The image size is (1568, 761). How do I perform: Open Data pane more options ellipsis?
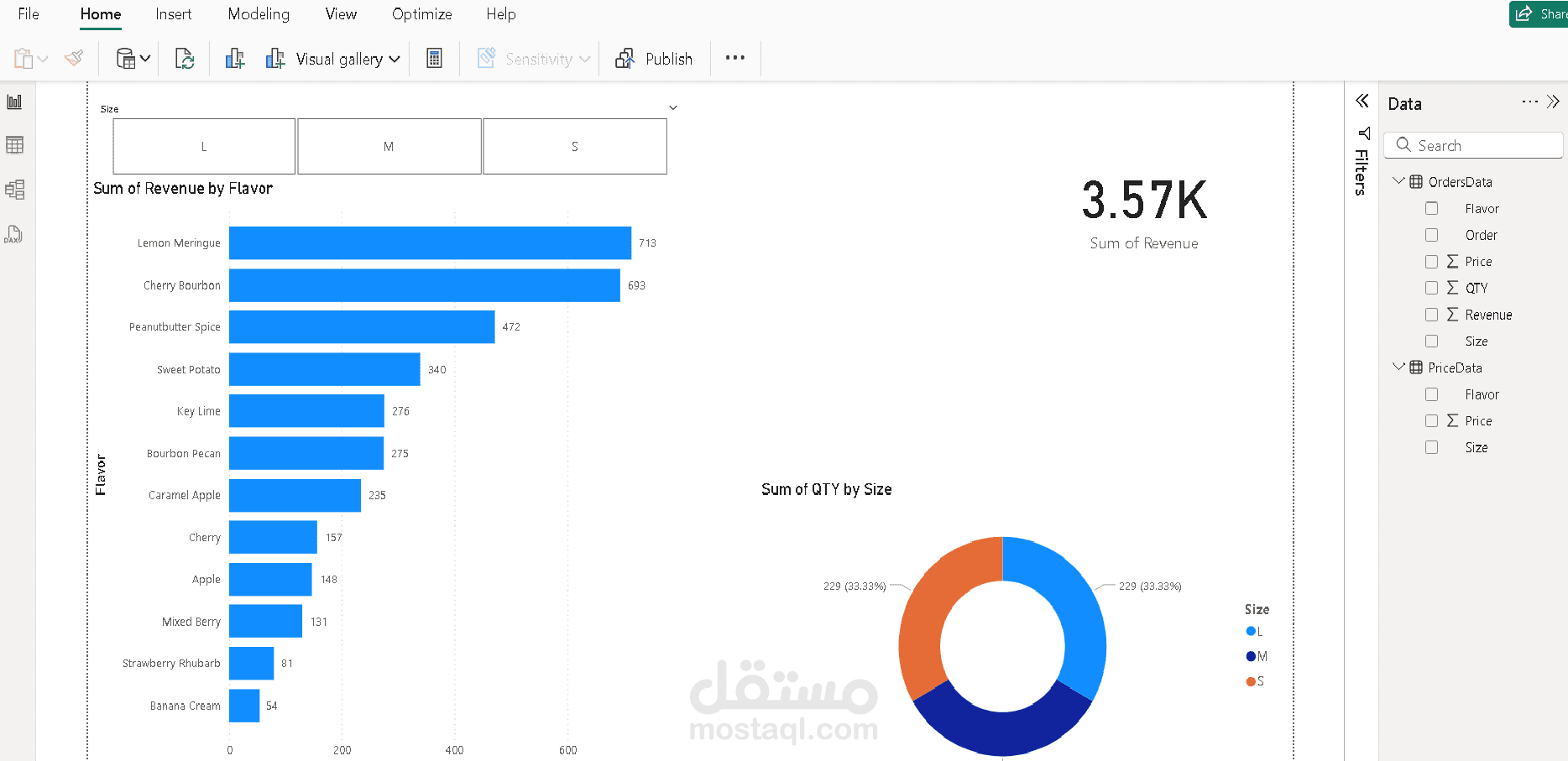[x=1530, y=102]
